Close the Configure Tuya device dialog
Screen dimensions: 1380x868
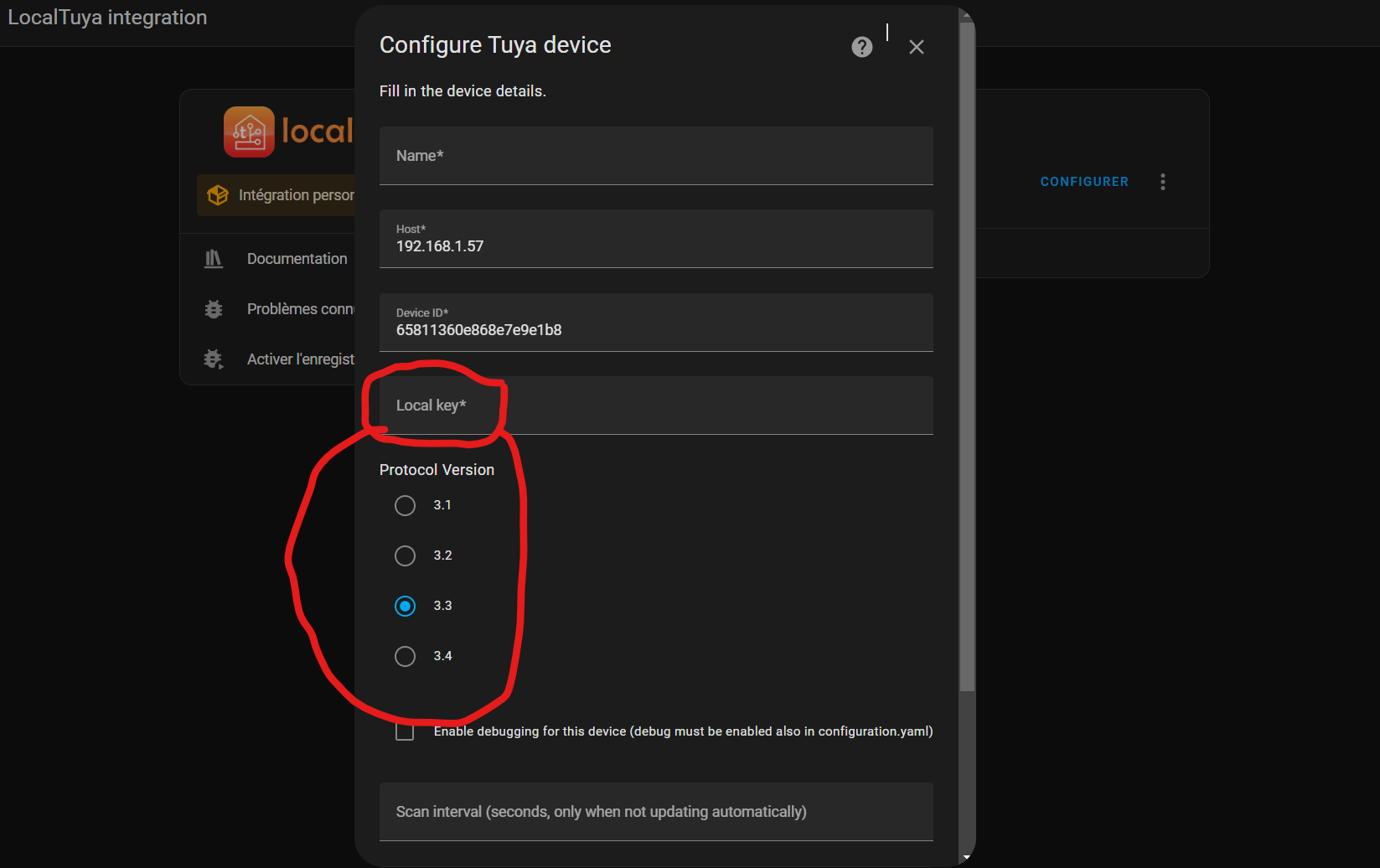(x=916, y=47)
